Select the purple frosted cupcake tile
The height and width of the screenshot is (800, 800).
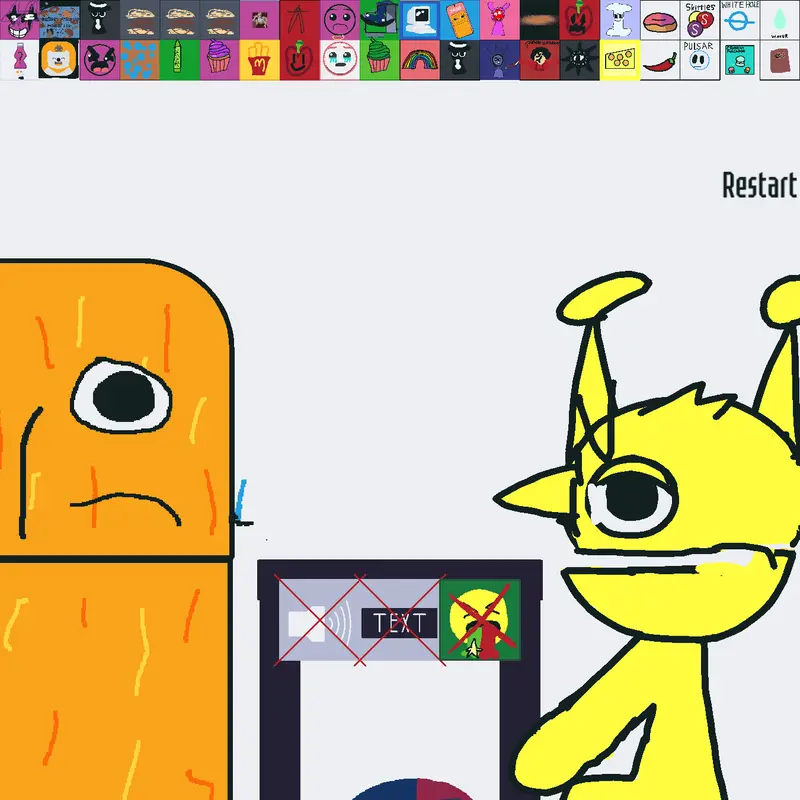coord(220,60)
